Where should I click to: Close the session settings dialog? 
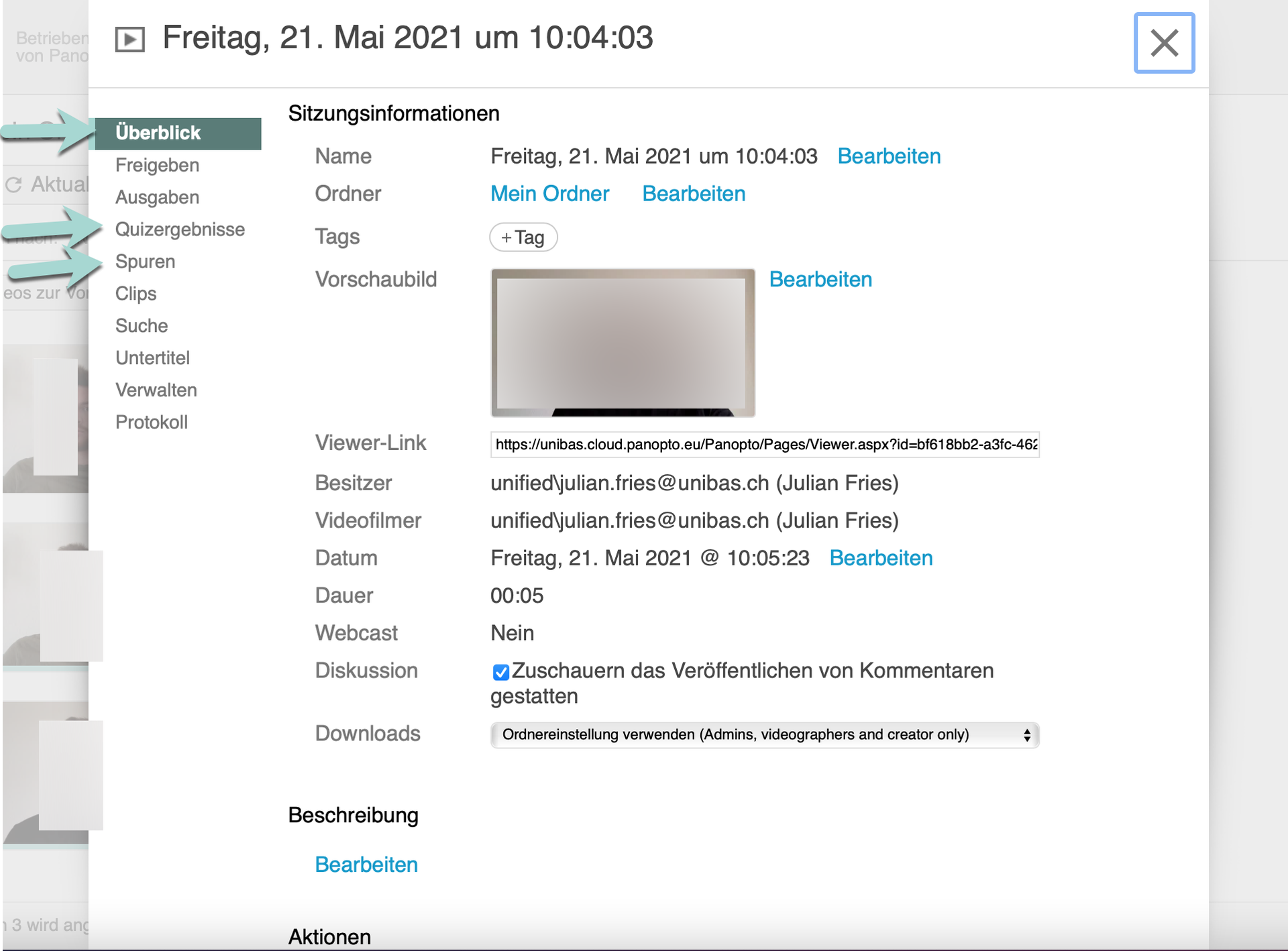pos(1164,43)
